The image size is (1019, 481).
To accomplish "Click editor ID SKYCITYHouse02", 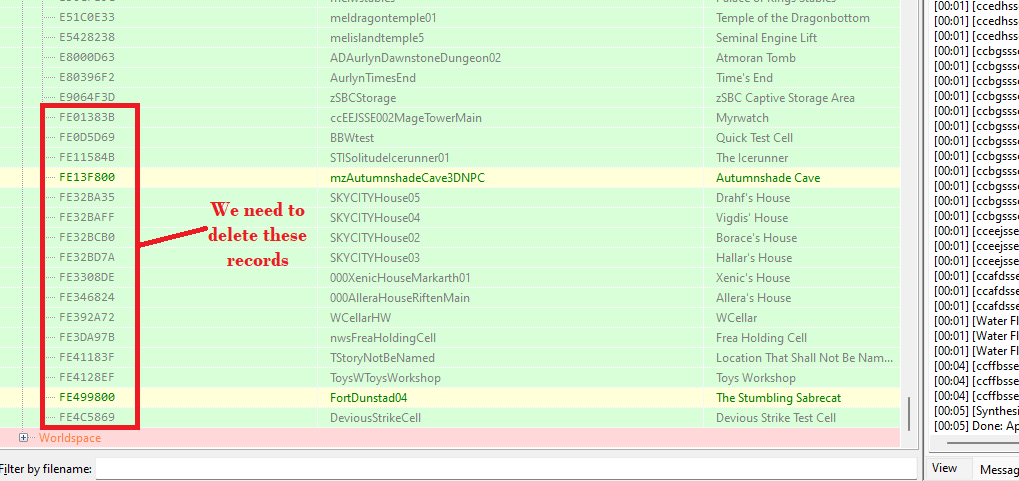I will tap(375, 238).
